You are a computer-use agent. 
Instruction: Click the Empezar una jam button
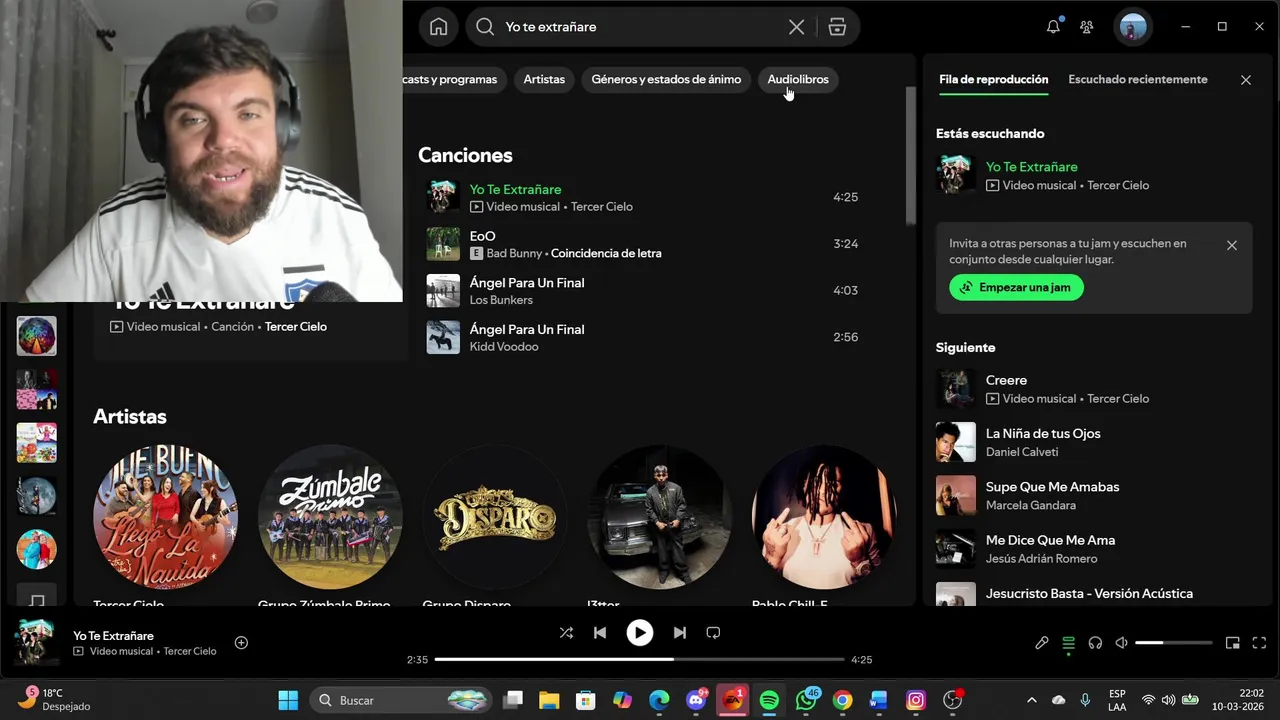pyautogui.click(x=1016, y=287)
